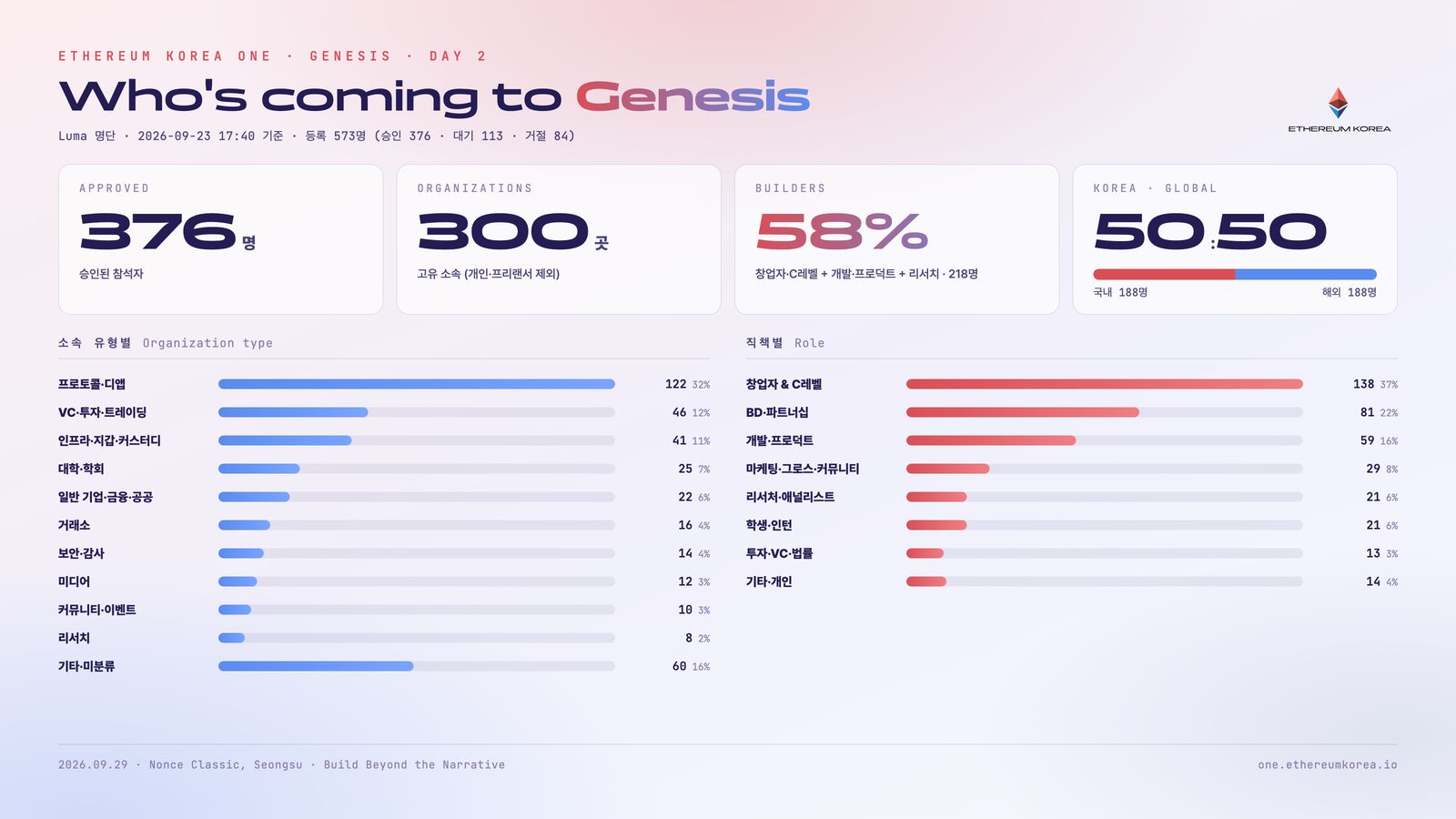The image size is (1456, 819).
Task: Click the 마케팅·그로스·커뮤니티 role row
Action: (x=1072, y=469)
